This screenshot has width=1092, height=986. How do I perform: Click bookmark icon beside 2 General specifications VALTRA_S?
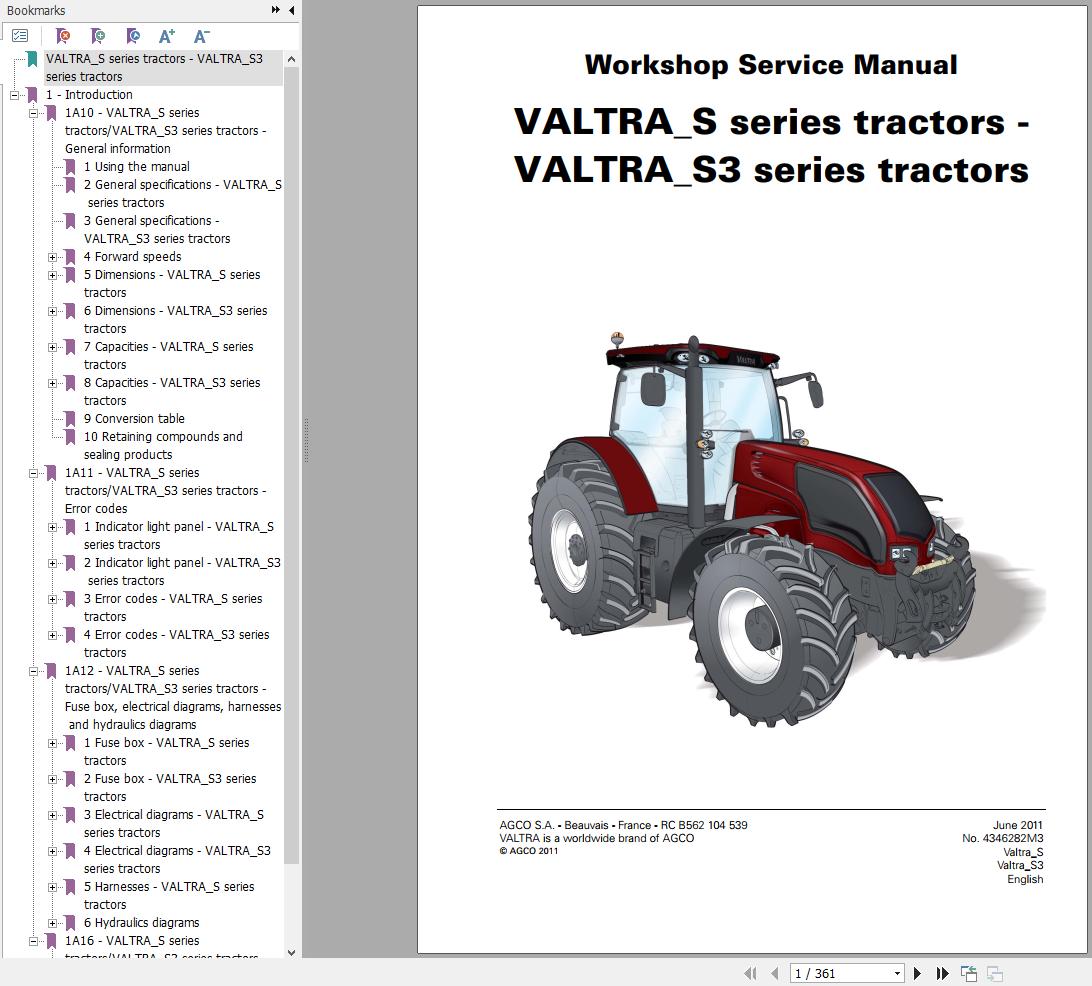(70, 185)
